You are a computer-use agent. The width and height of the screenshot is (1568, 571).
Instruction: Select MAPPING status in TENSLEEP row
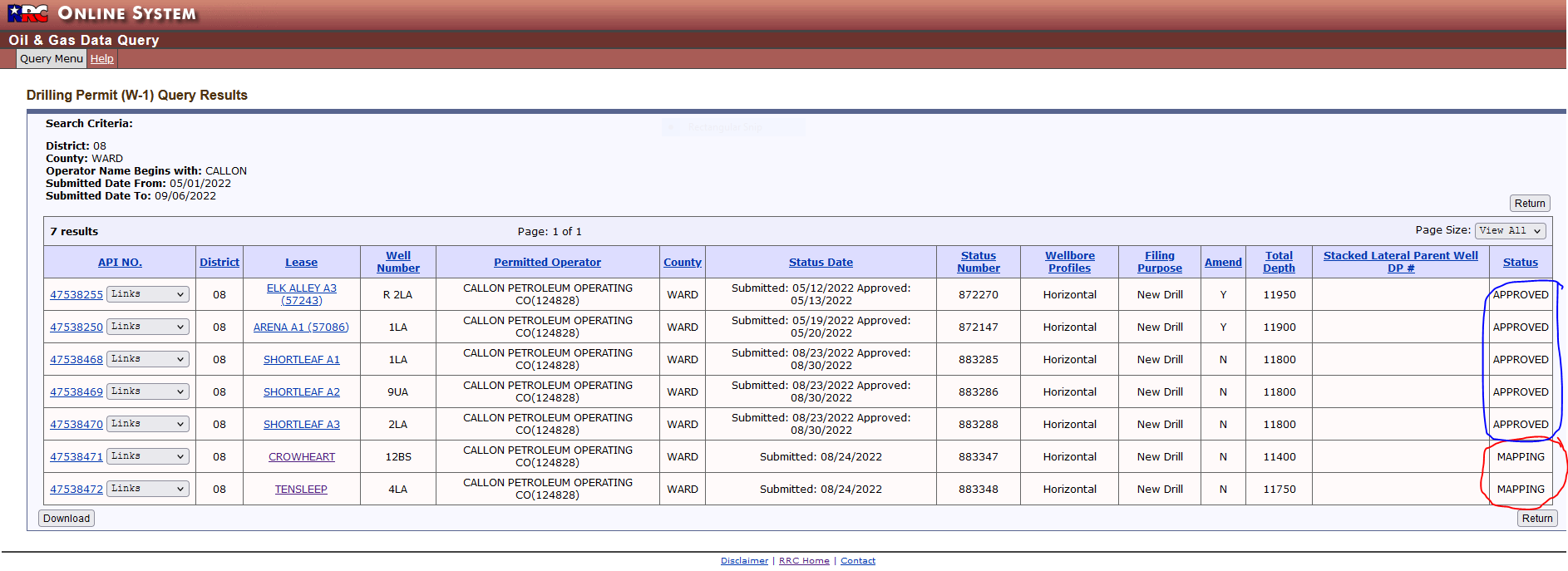coord(1521,490)
